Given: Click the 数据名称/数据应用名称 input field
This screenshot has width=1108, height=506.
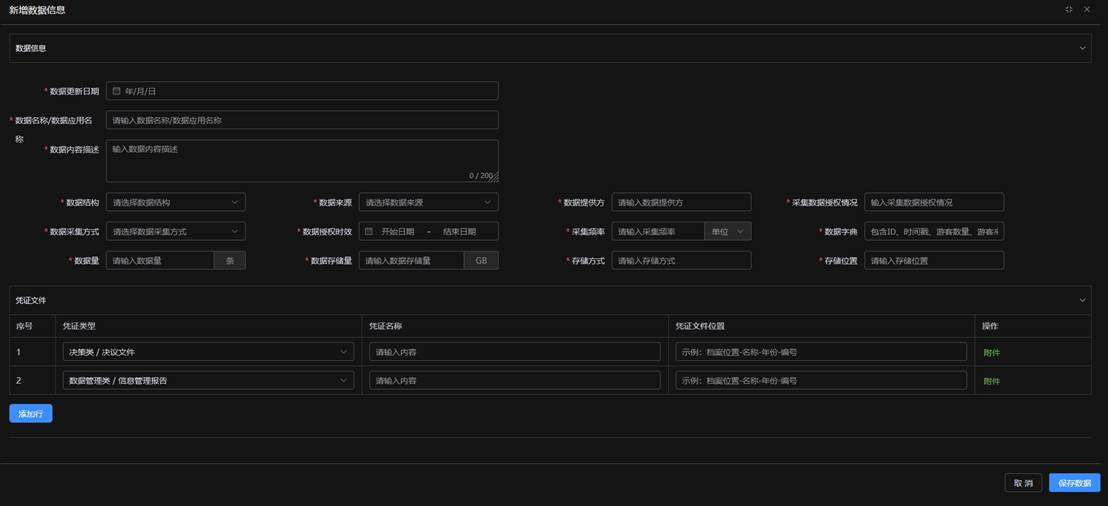Looking at the screenshot, I should point(301,120).
